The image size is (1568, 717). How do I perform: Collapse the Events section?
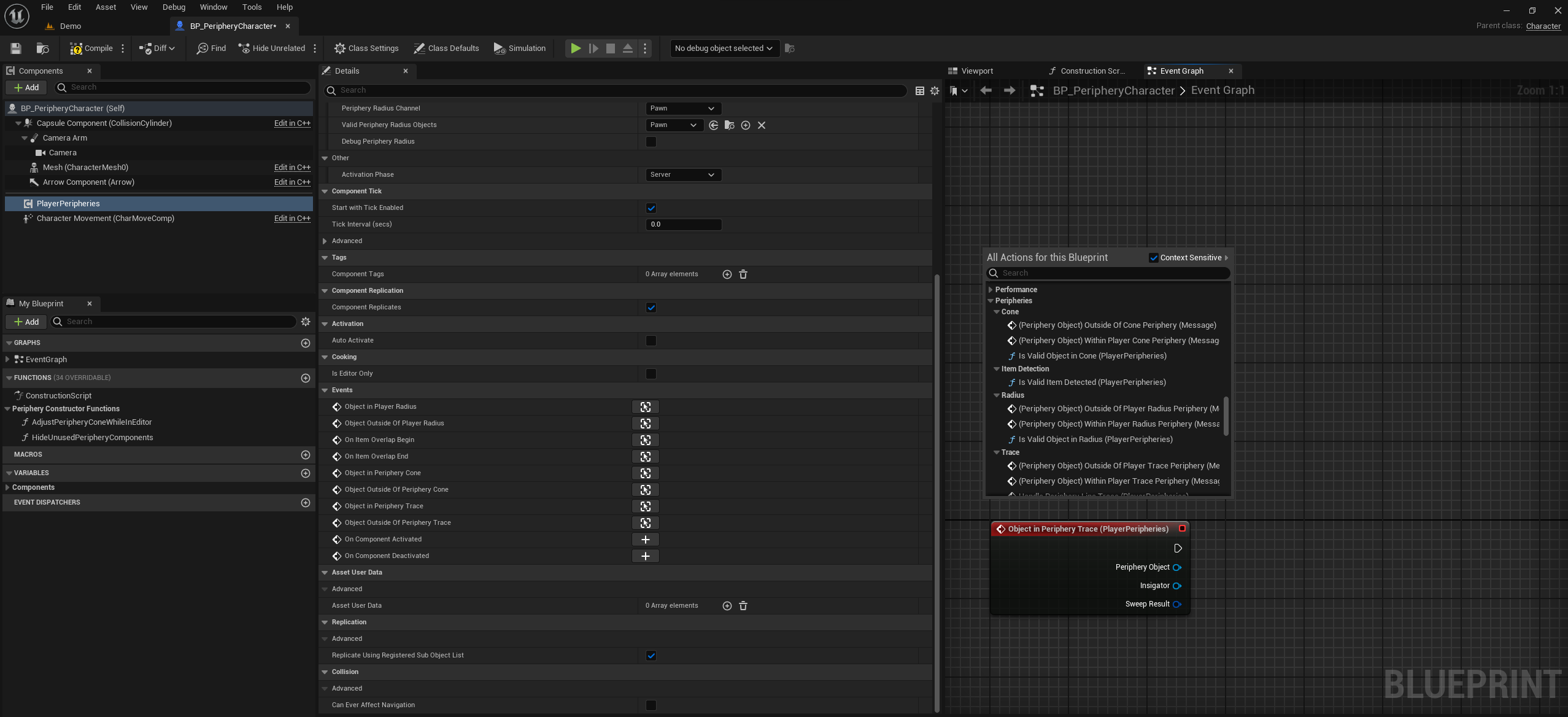click(325, 390)
